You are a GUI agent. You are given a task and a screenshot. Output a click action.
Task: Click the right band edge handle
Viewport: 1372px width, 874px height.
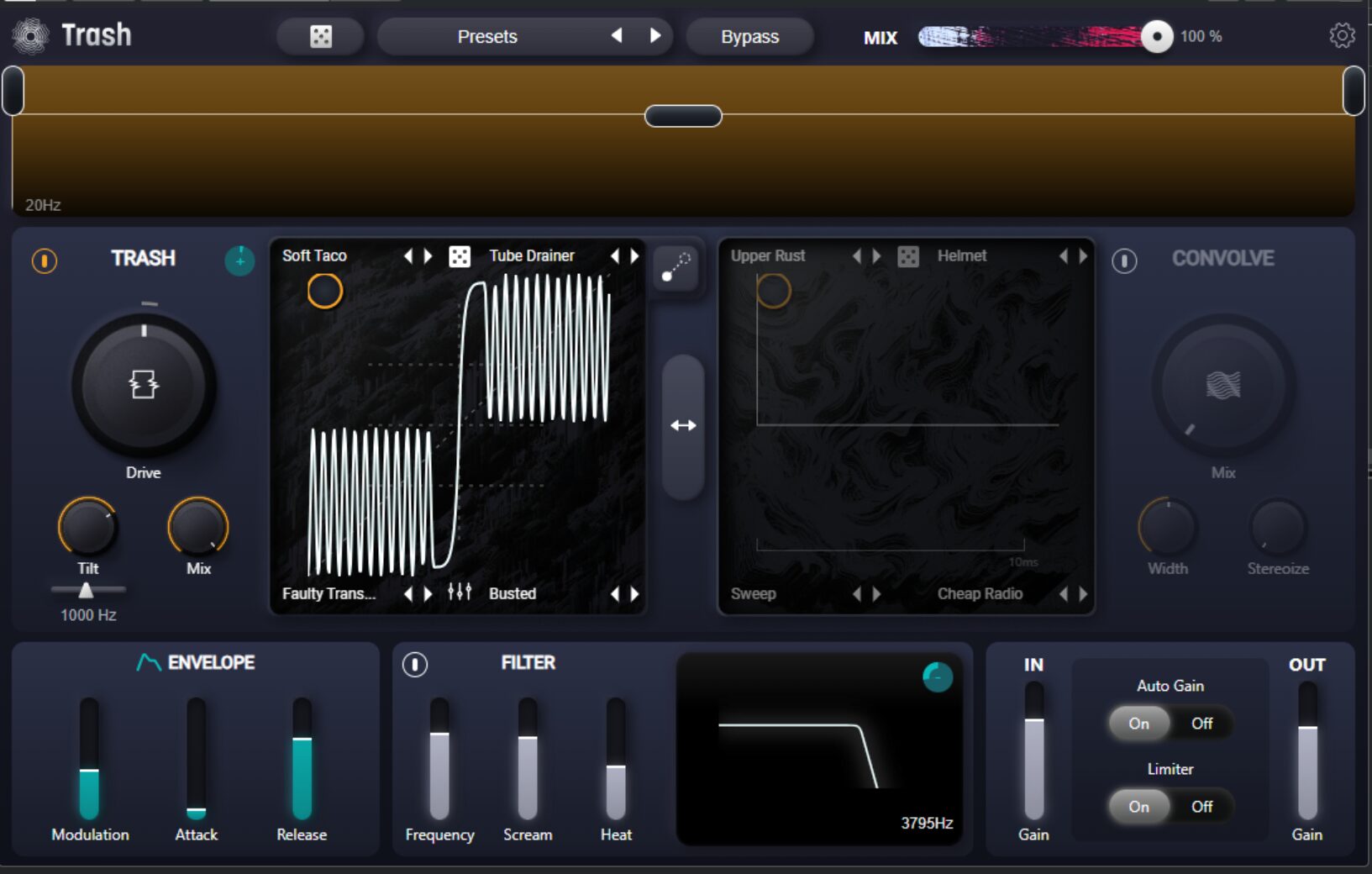(x=1354, y=91)
